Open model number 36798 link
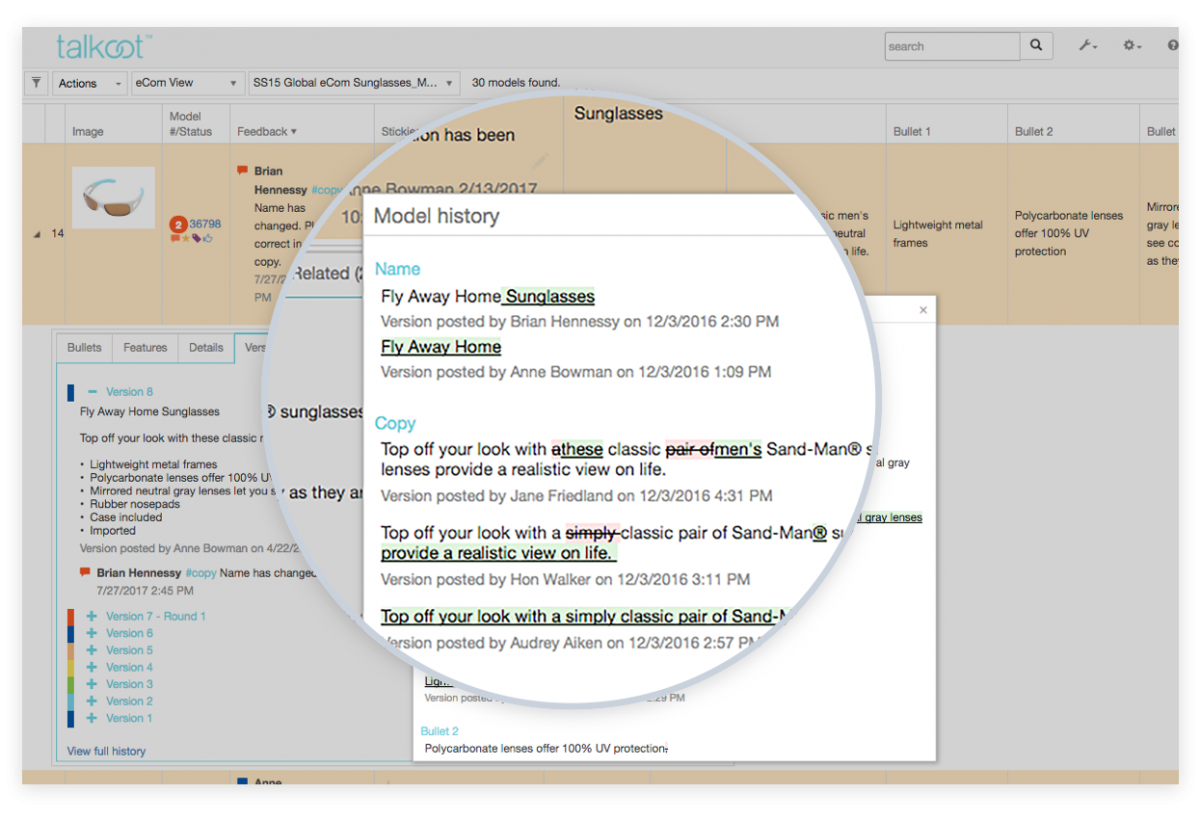 (205, 224)
